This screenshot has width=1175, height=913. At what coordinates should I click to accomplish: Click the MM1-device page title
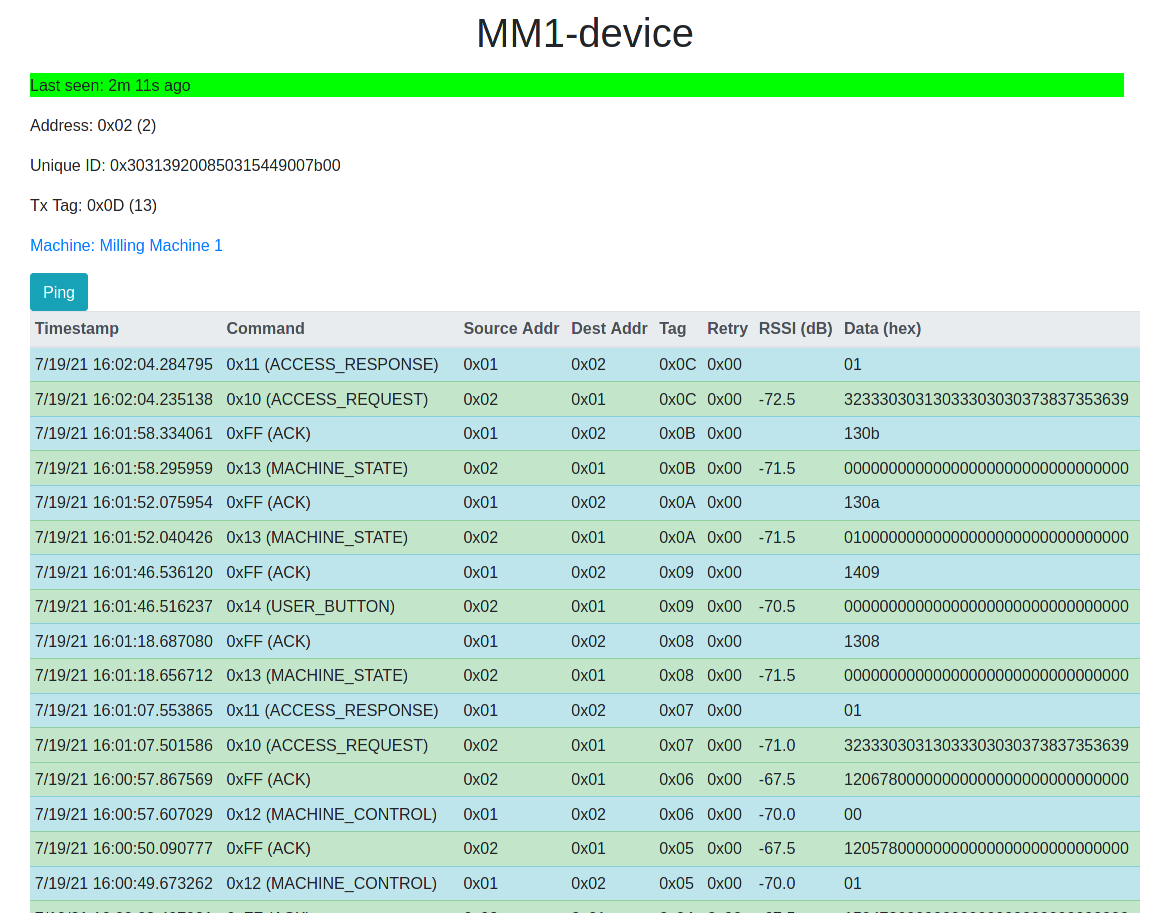584,33
